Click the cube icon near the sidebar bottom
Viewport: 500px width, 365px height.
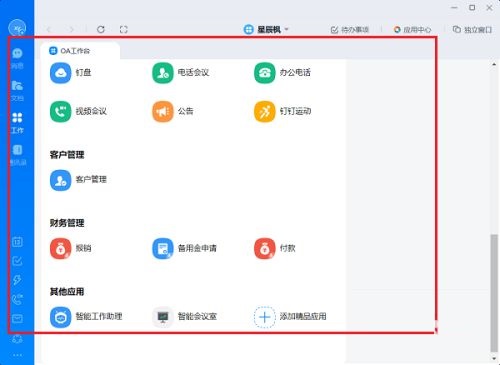click(17, 339)
